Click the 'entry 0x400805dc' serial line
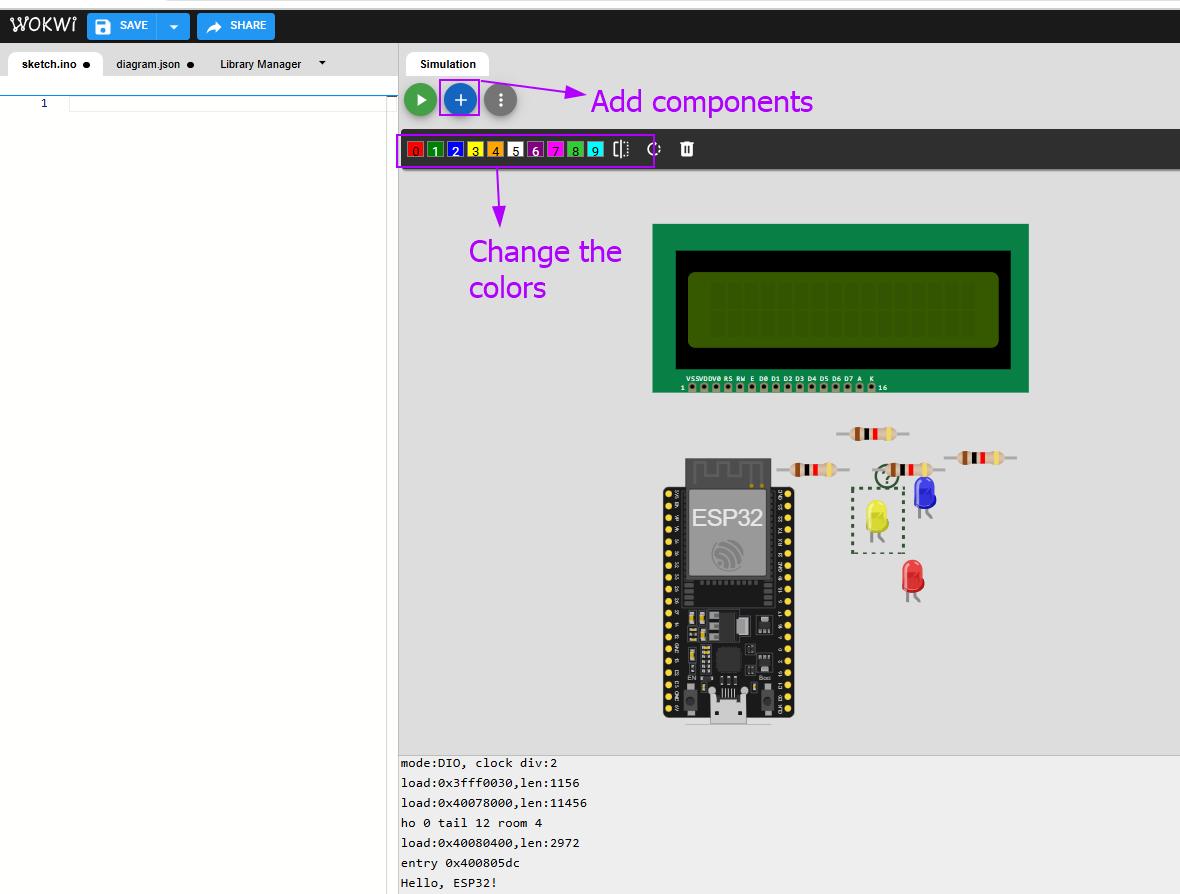Image resolution: width=1180 pixels, height=894 pixels. 460,862
